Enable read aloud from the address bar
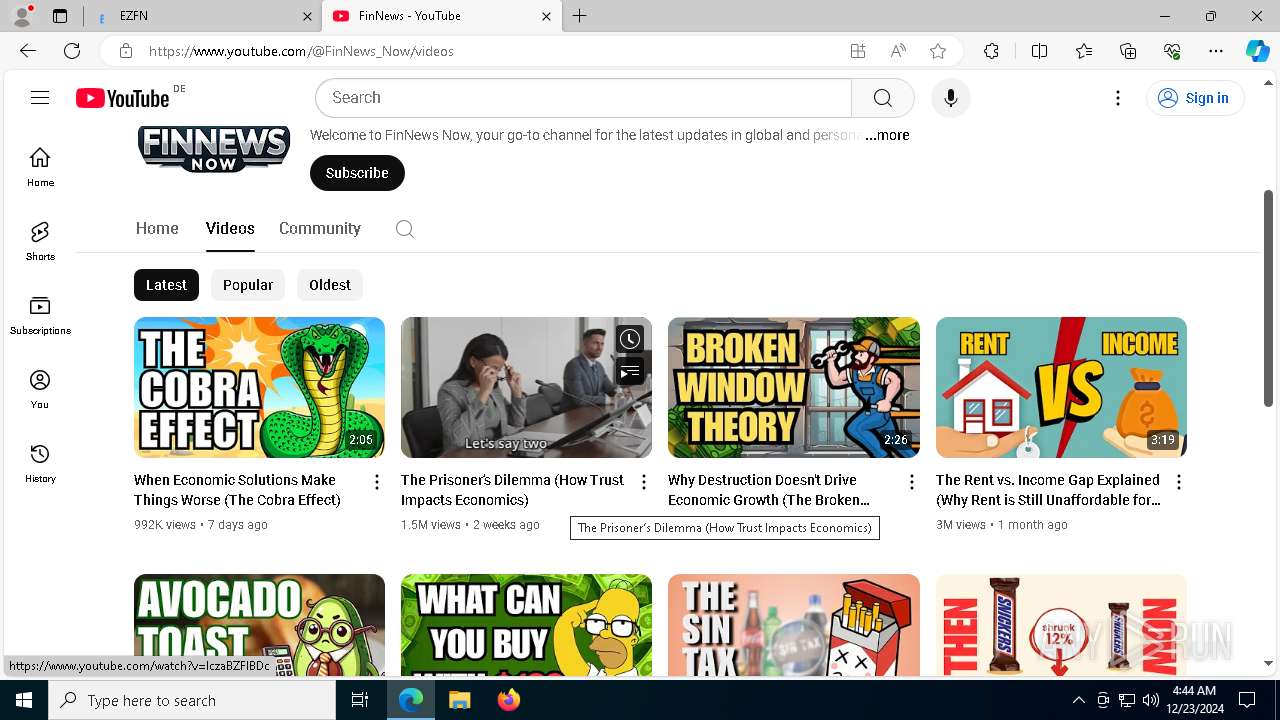Image resolution: width=1280 pixels, height=720 pixels. coord(898,51)
